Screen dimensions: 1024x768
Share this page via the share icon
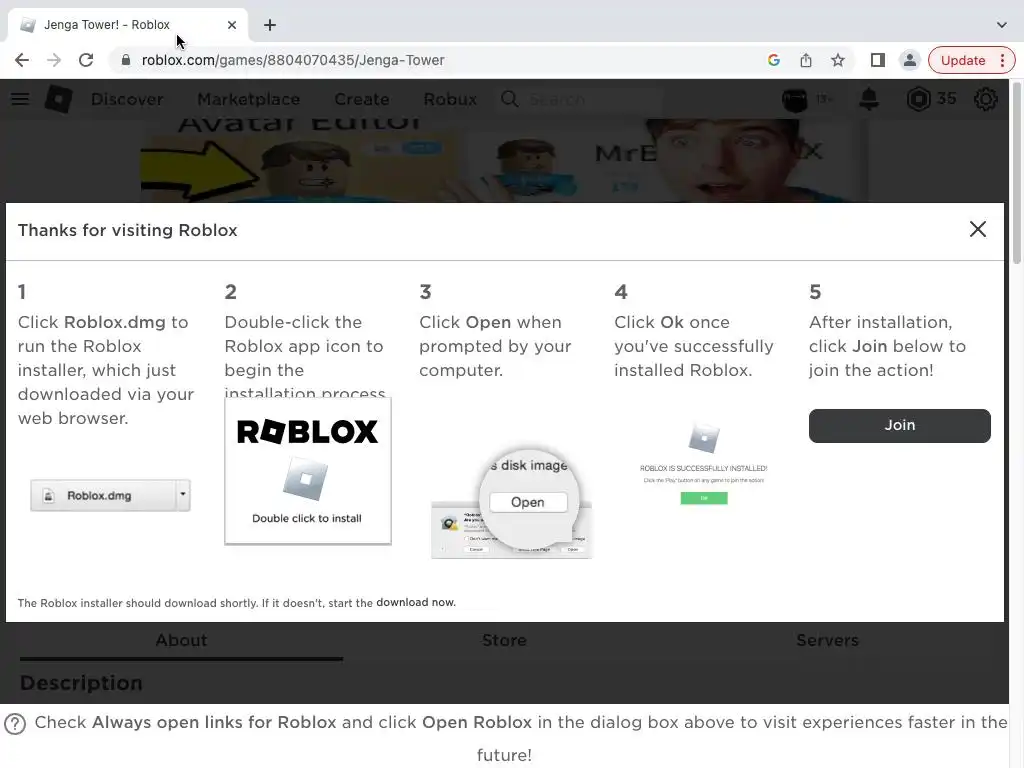[x=806, y=60]
